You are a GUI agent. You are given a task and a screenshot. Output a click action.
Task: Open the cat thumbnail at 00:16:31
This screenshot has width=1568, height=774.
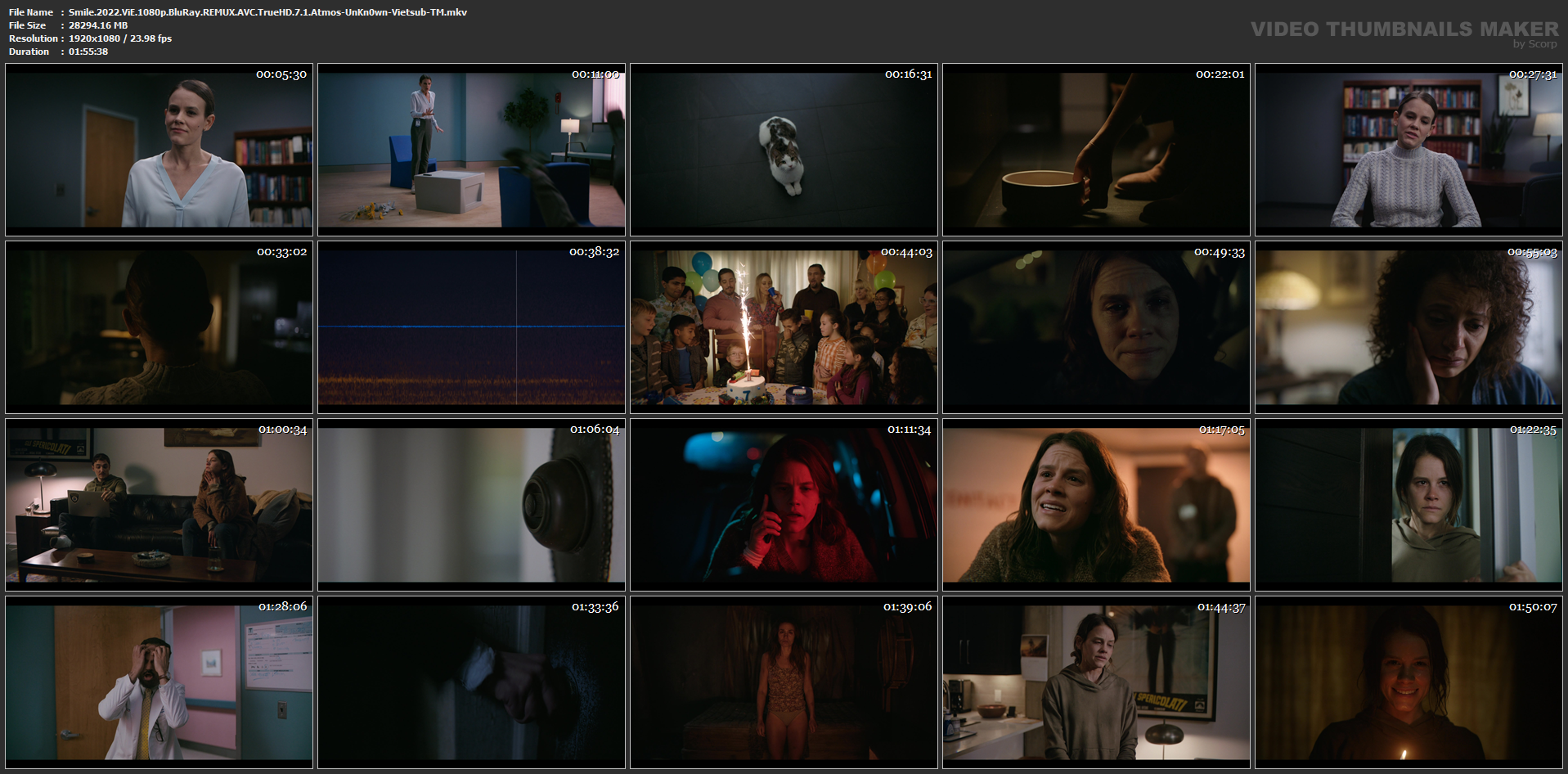click(x=784, y=150)
